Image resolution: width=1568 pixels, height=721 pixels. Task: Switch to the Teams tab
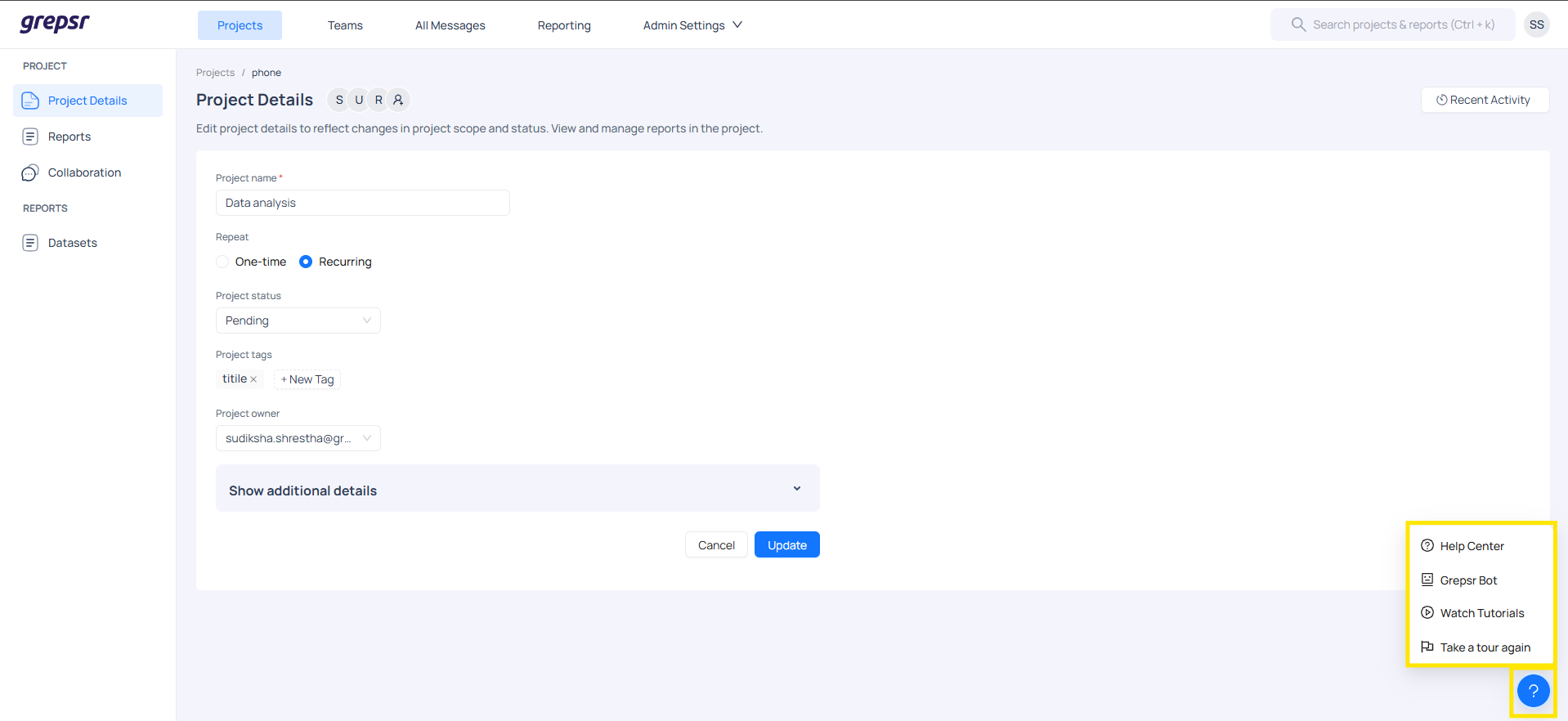(345, 25)
